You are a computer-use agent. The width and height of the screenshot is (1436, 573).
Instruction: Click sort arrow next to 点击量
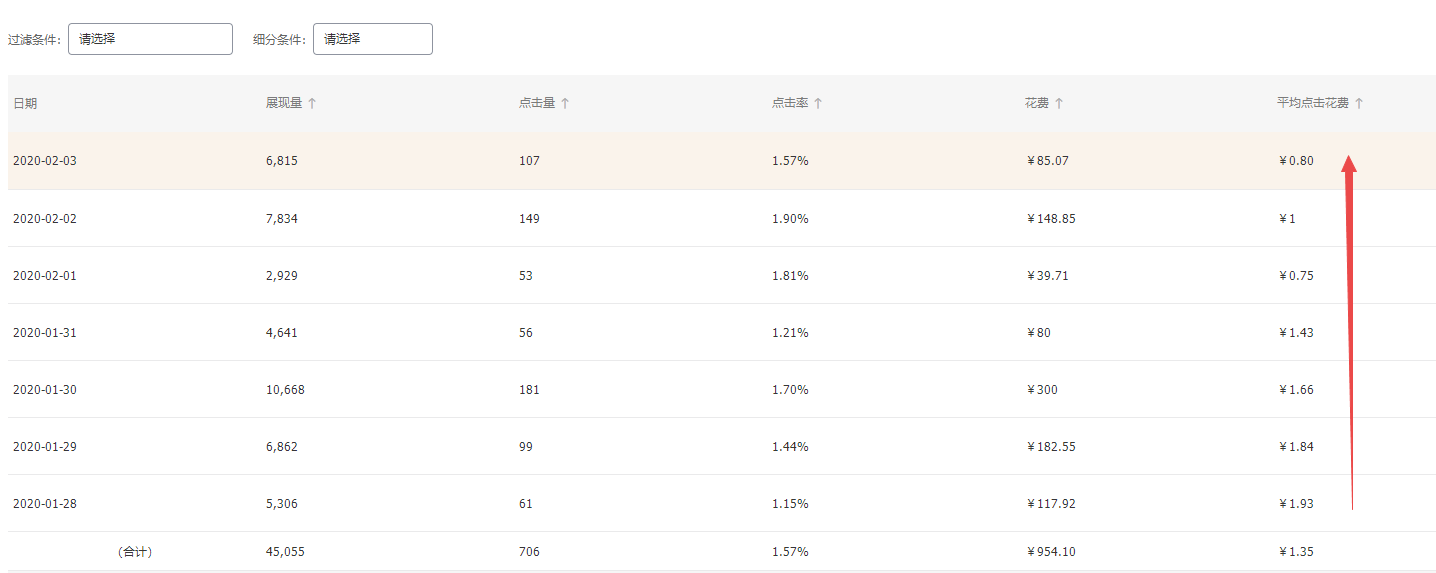click(x=565, y=103)
